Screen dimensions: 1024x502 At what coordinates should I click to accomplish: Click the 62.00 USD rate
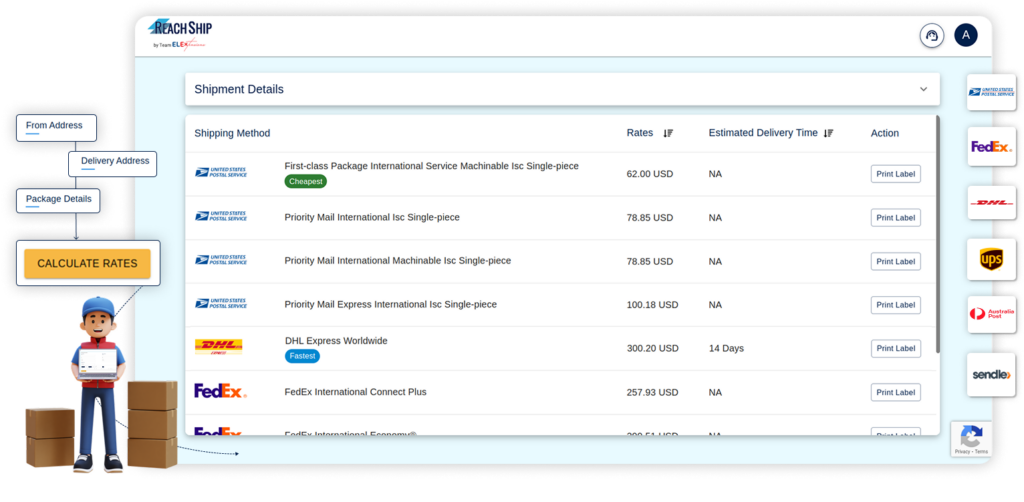[x=650, y=174]
